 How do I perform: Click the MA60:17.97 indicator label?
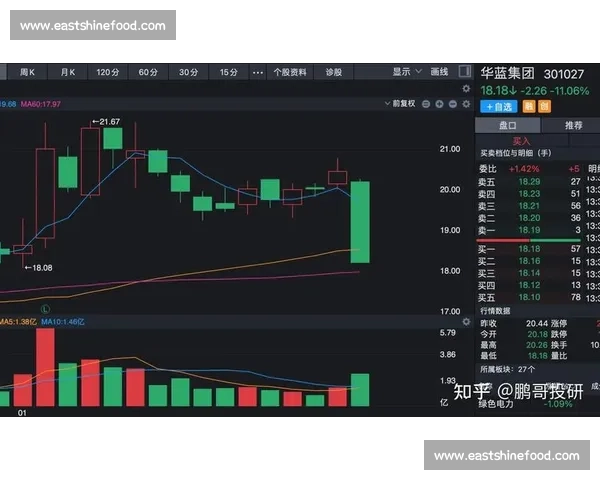point(41,104)
